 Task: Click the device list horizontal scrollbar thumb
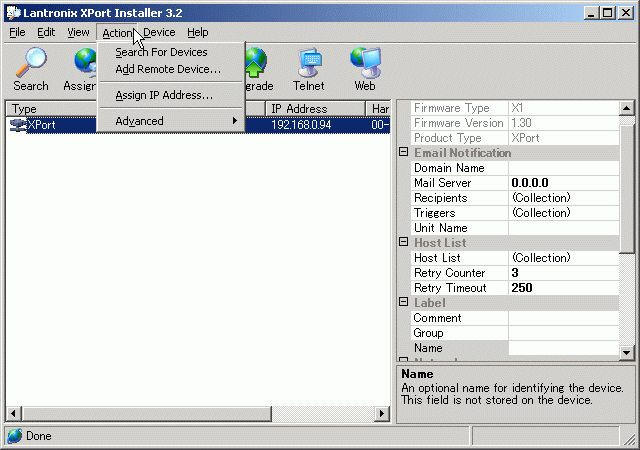click(147, 414)
